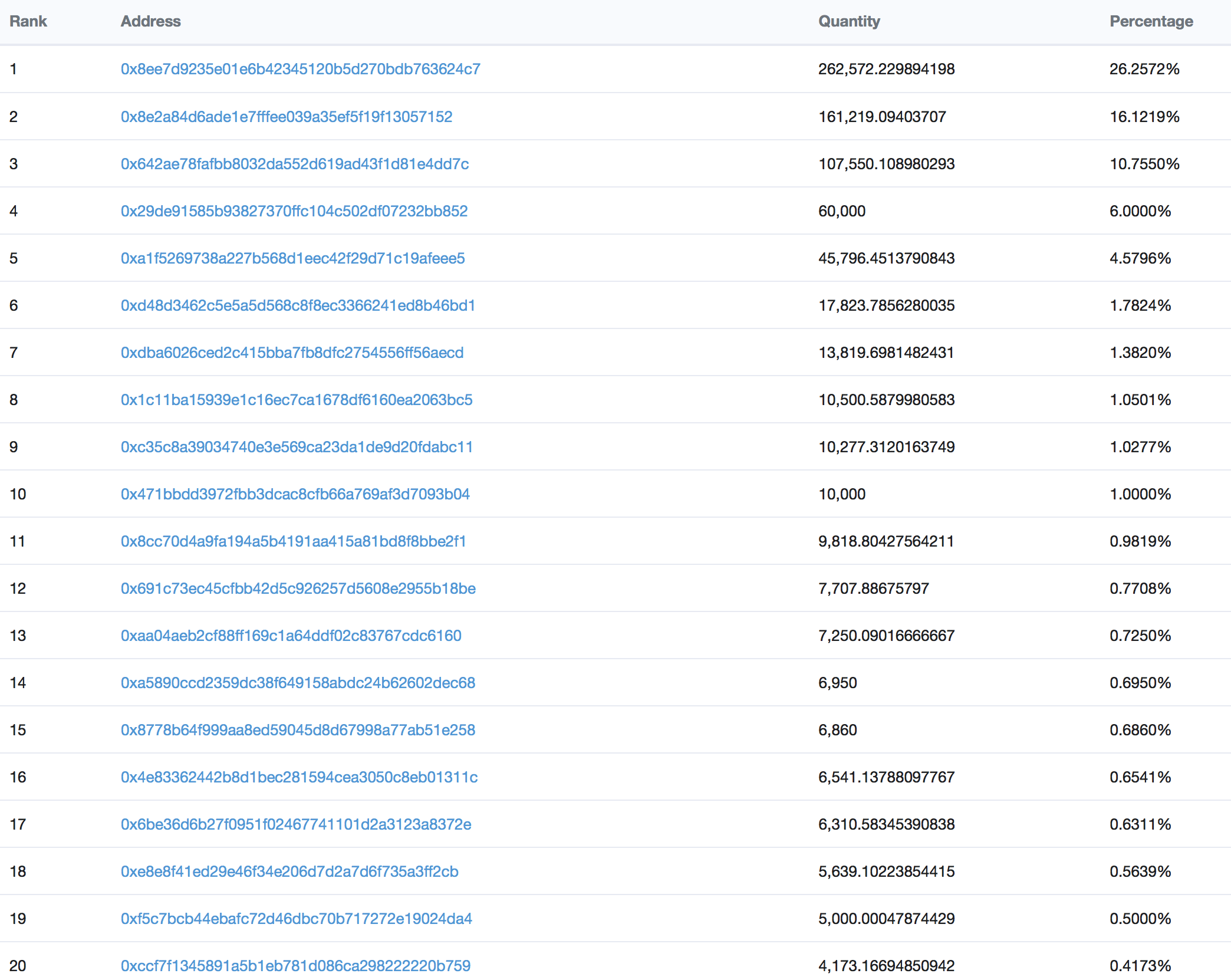Screen dimensions: 1231x980
Task: Select quantity 6,541.13788097767
Action: coord(887,777)
